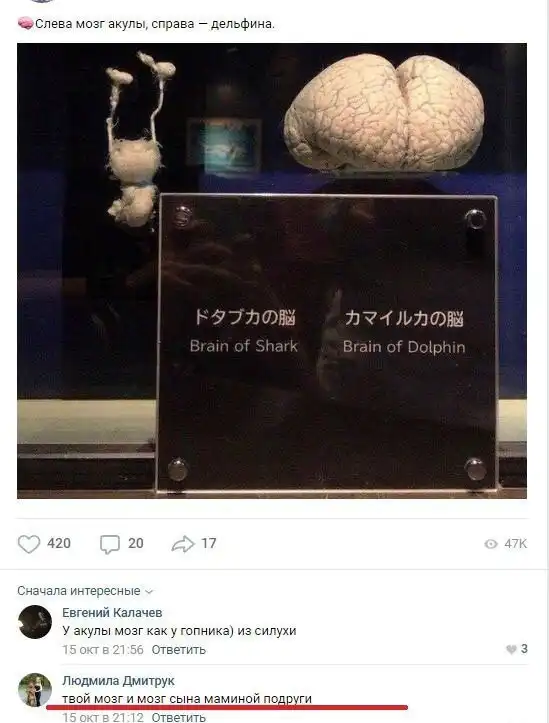
Task: Open Людмила Дмитрук's avatar
Action: point(35,690)
